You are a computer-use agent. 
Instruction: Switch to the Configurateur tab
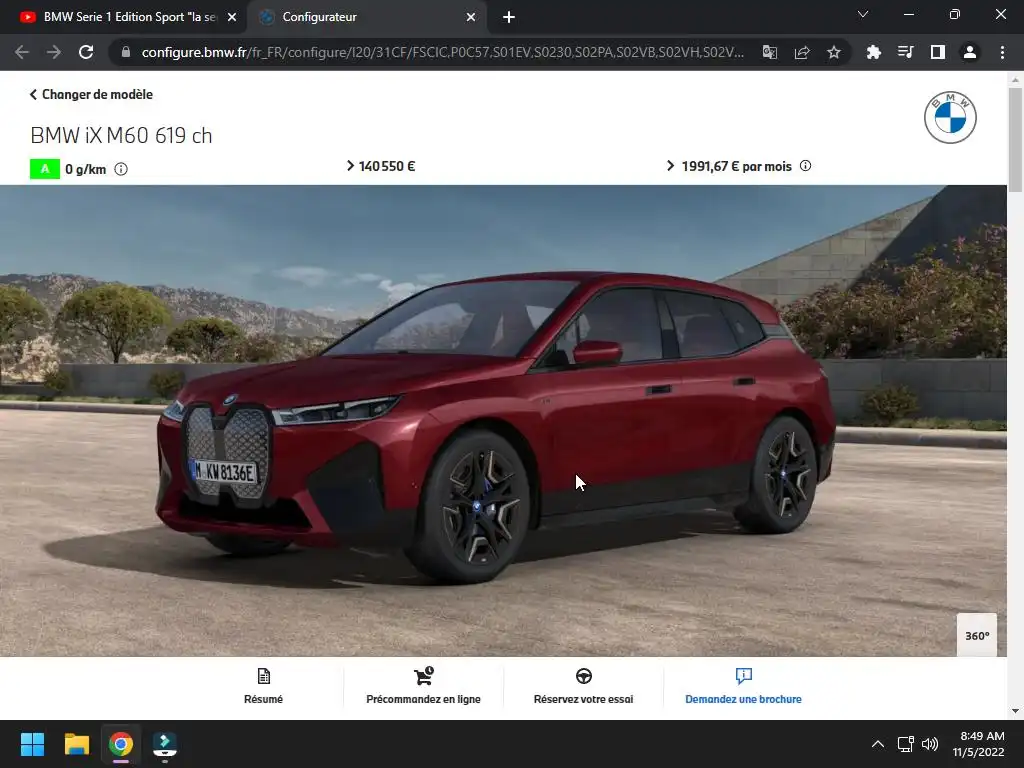tap(366, 17)
